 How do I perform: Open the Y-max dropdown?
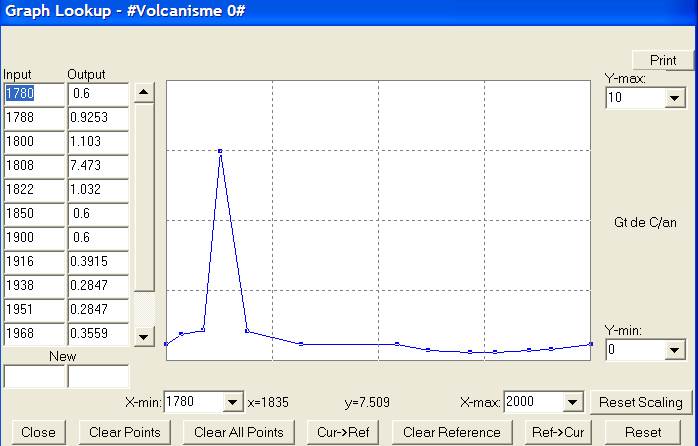(x=673, y=98)
